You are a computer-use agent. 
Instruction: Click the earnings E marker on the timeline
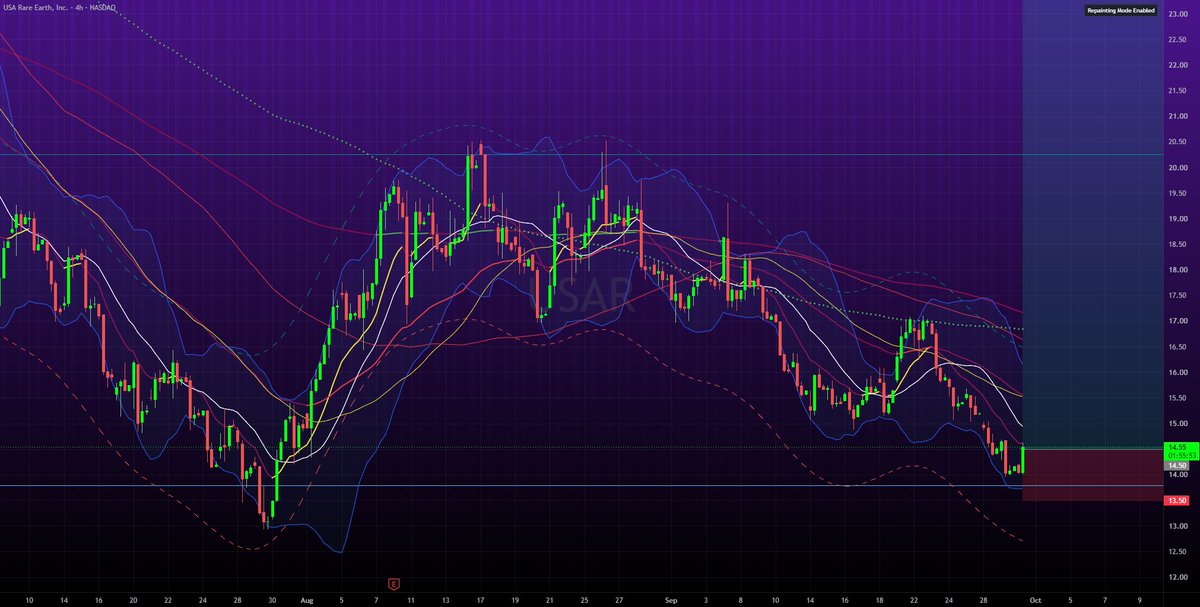394,583
